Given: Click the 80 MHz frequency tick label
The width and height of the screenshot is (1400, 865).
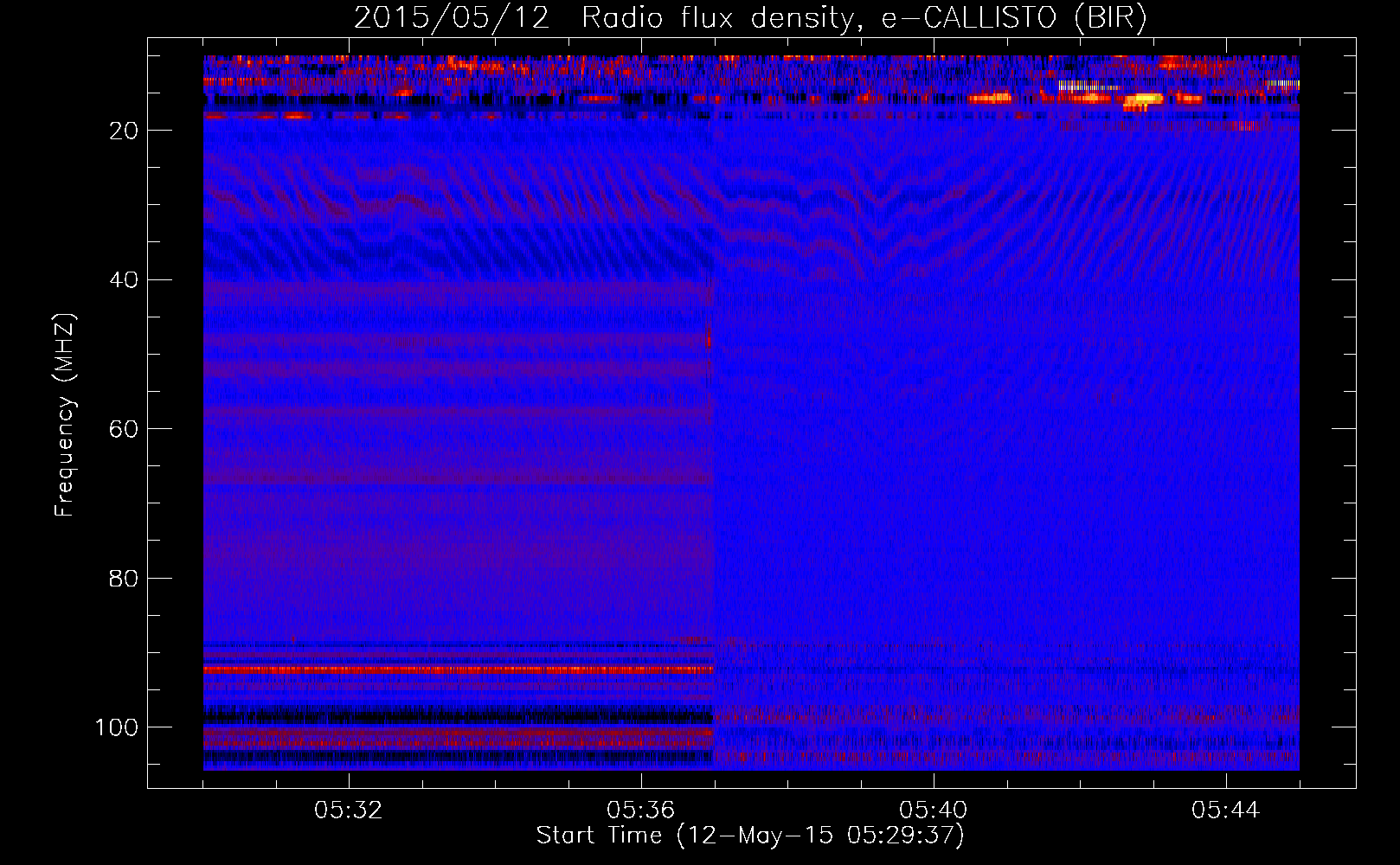Looking at the screenshot, I should tap(125, 579).
